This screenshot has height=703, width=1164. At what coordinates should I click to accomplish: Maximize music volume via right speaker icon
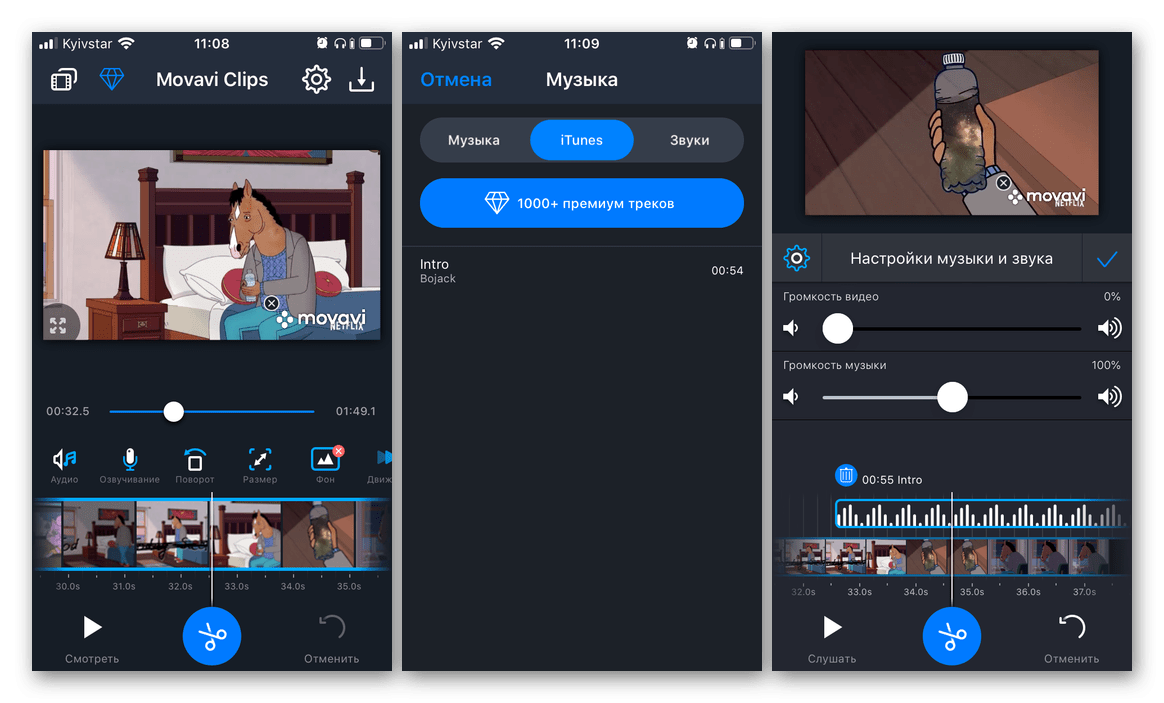point(1110,396)
